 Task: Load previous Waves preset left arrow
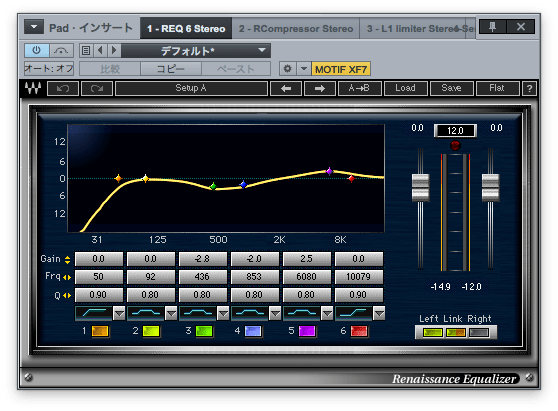coord(286,88)
